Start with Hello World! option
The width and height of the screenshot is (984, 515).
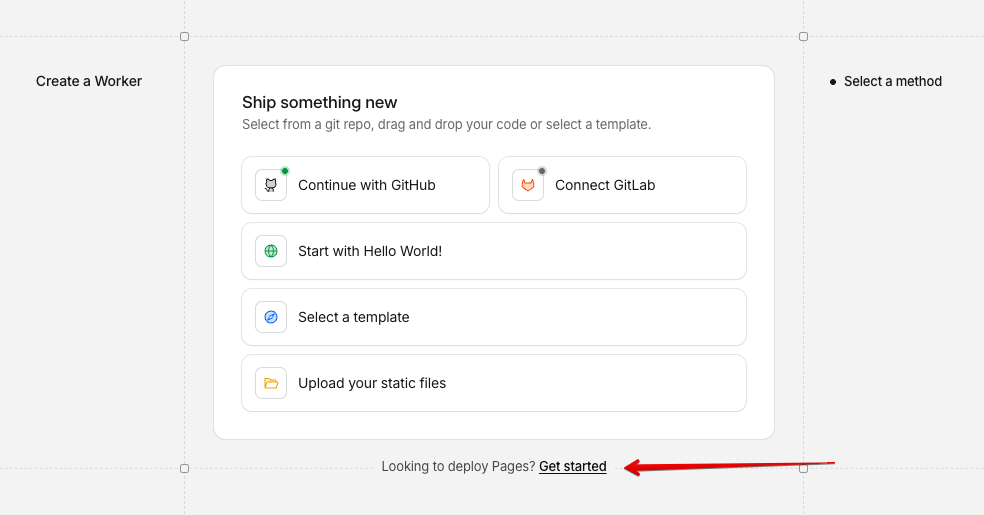click(x=494, y=251)
